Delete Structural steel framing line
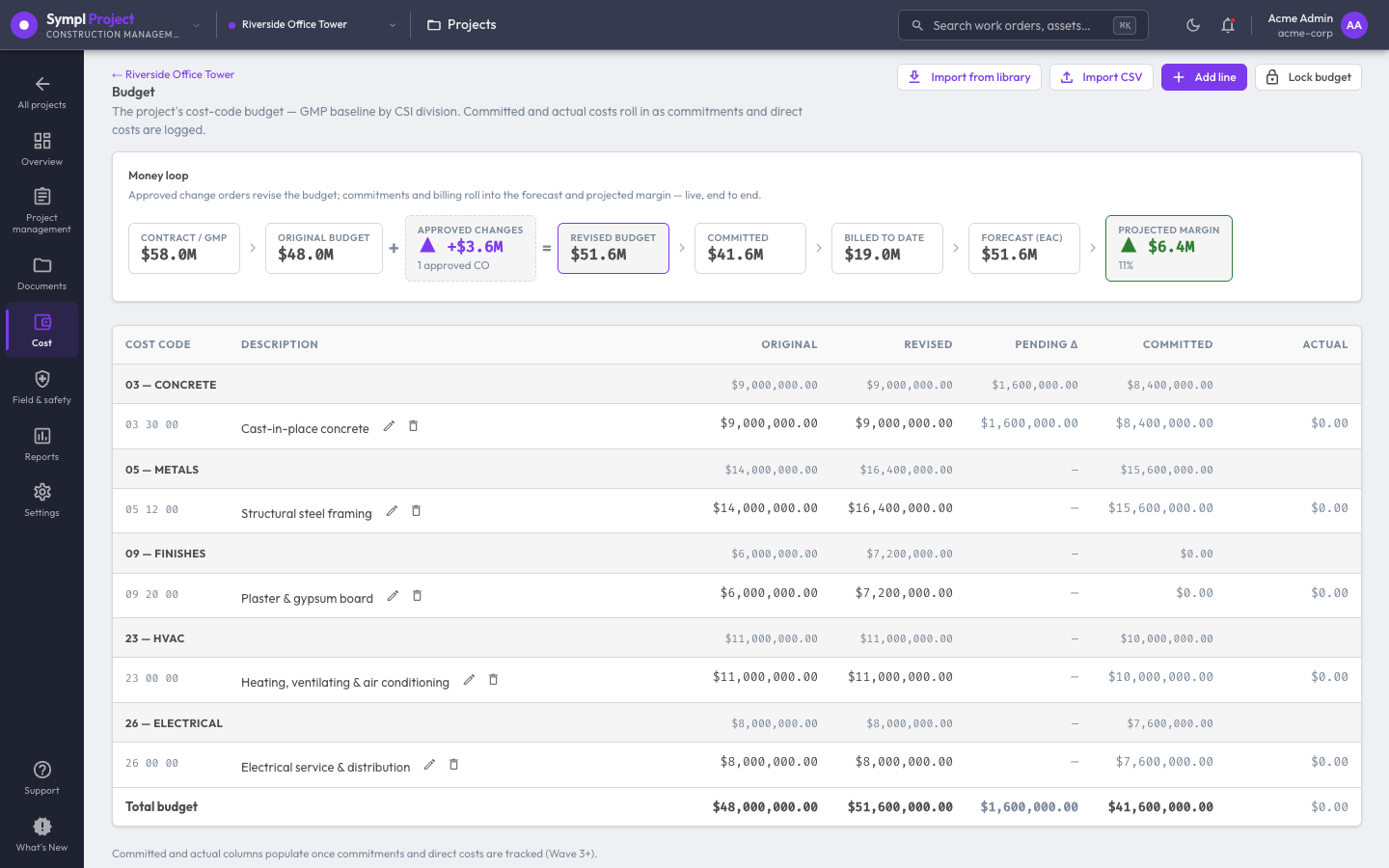Viewport: 1389px width, 868px height. coord(416,511)
